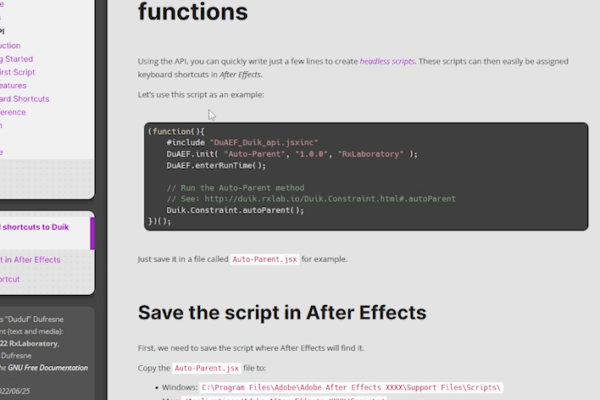Jump to the 'in After Effects' section link
Viewport: 600px width, 400px height.
(33, 259)
